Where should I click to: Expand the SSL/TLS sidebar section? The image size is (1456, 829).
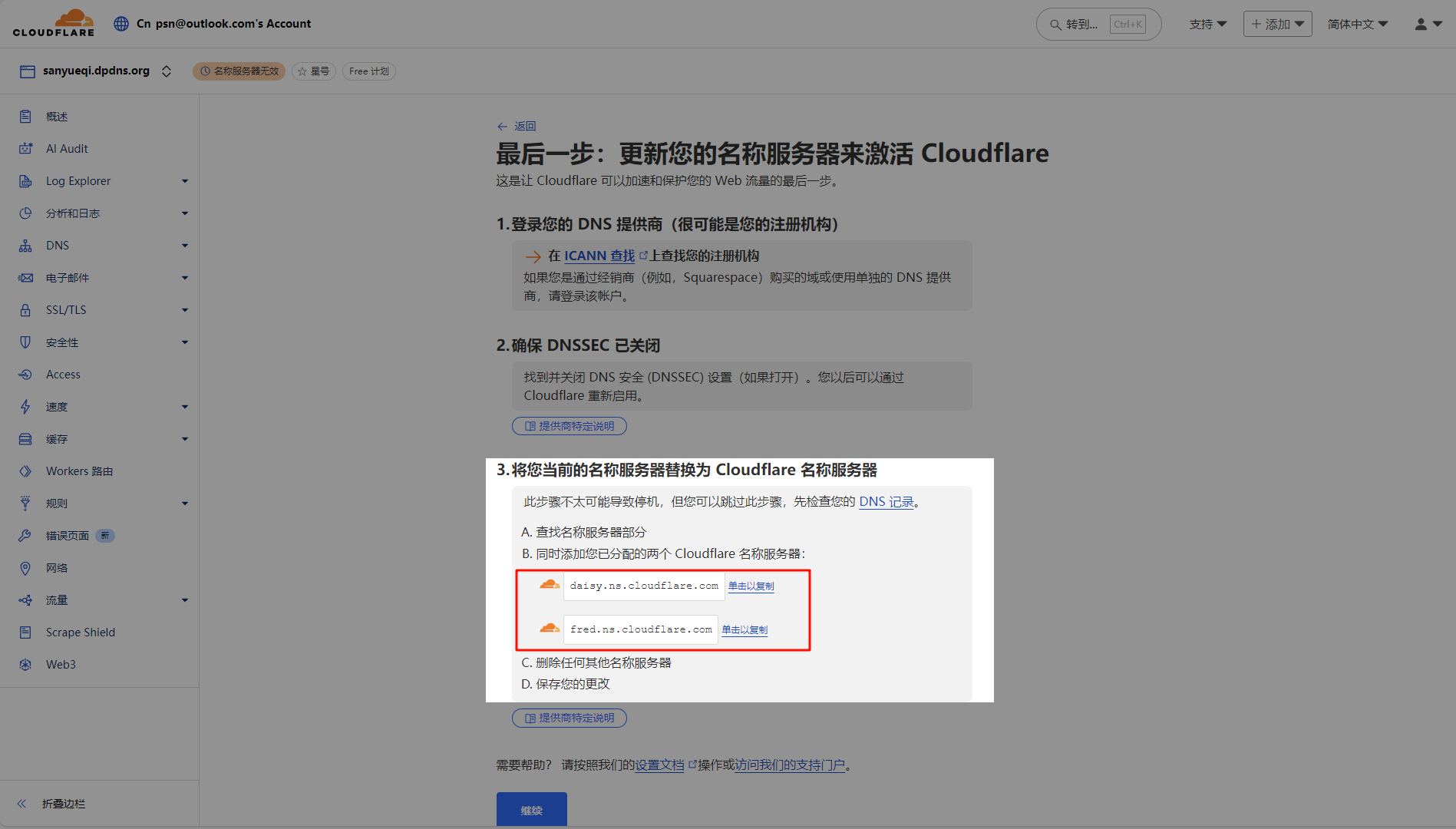tap(184, 310)
